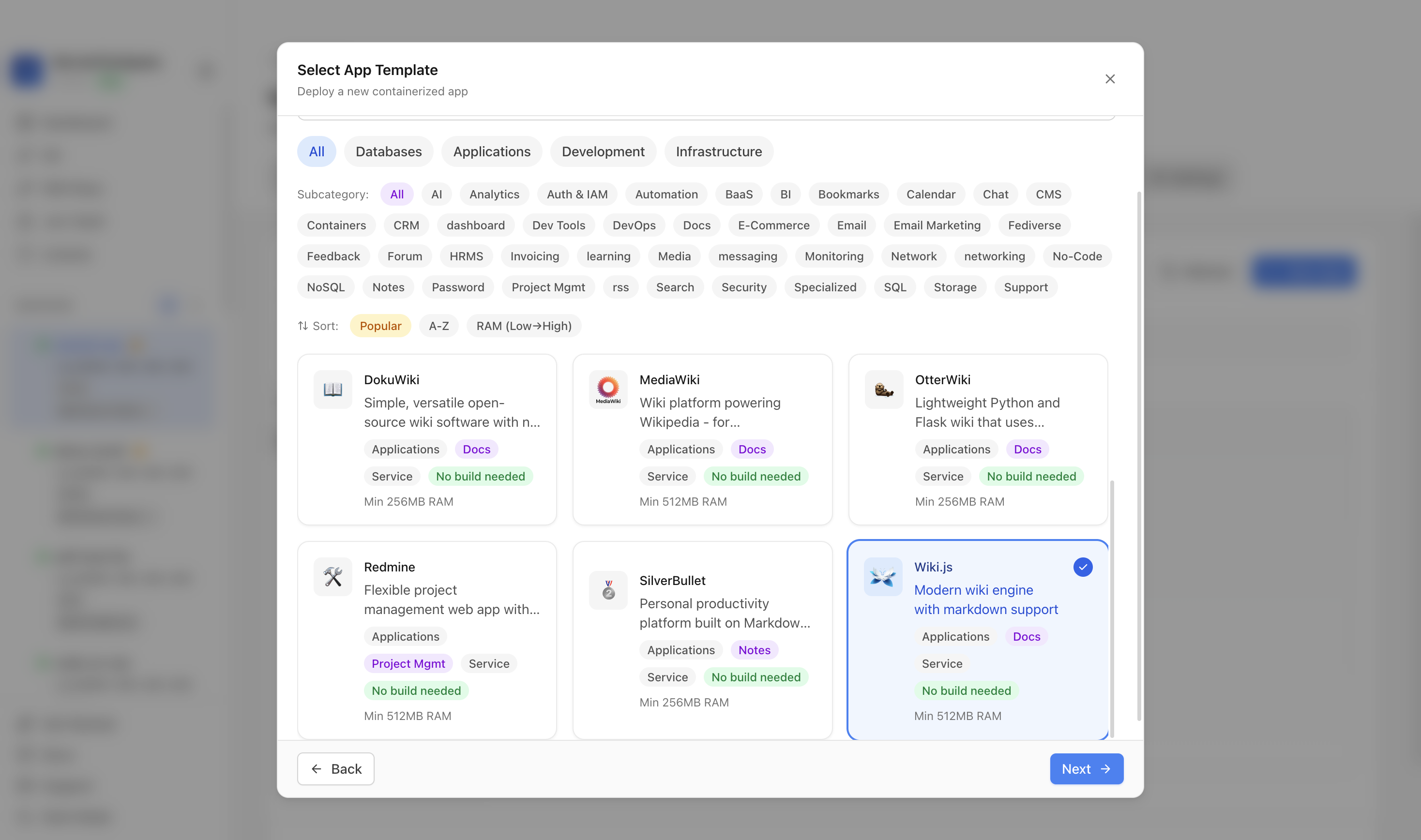Select the DokuWiki template card
This screenshot has width=1421, height=840.
tap(427, 440)
